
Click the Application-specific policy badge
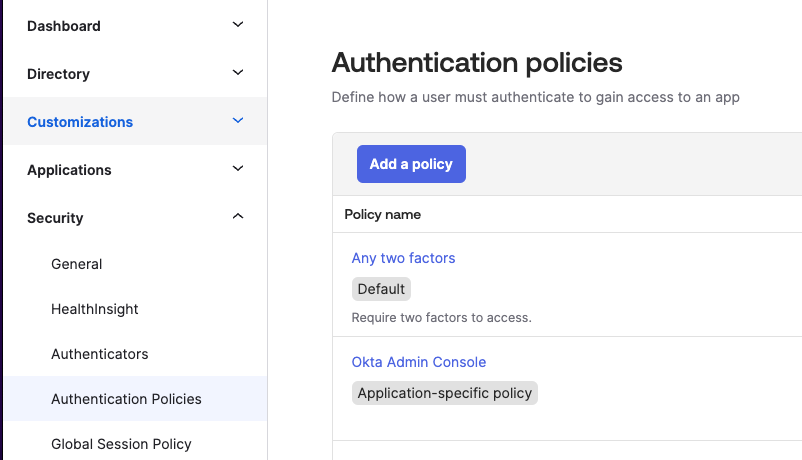click(445, 393)
